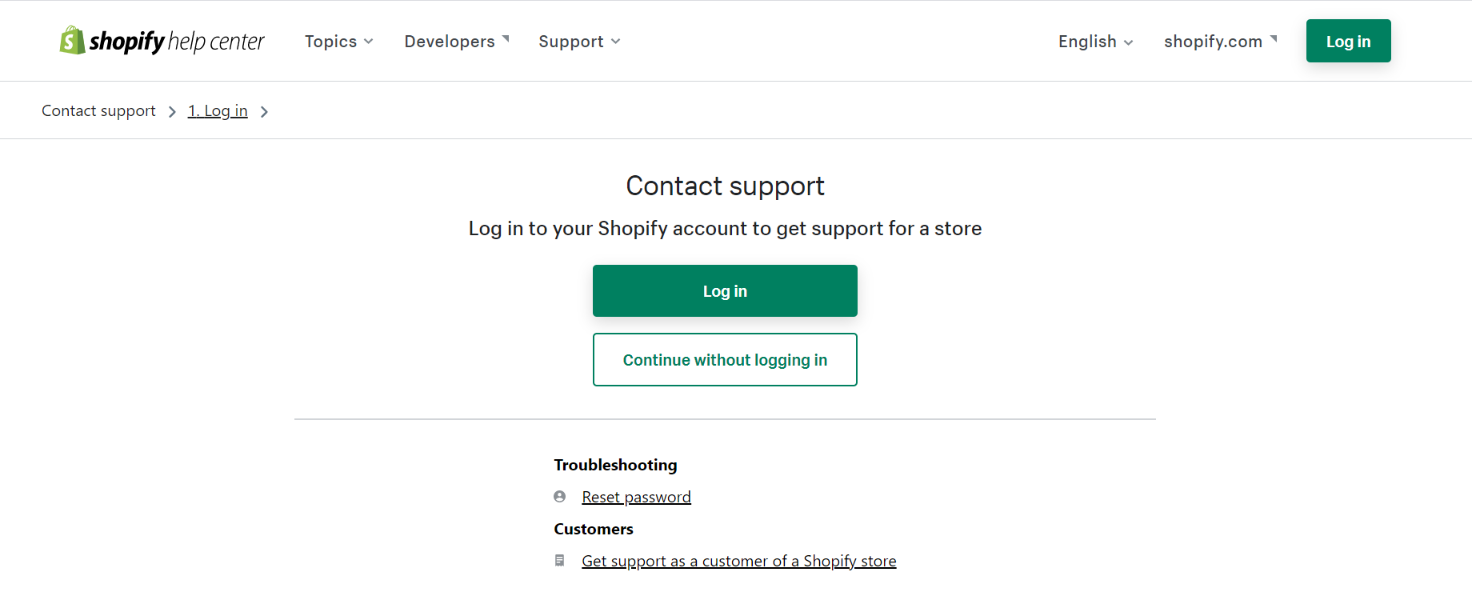Go to the Developers menu item
The width and height of the screenshot is (1472, 605).
449,41
